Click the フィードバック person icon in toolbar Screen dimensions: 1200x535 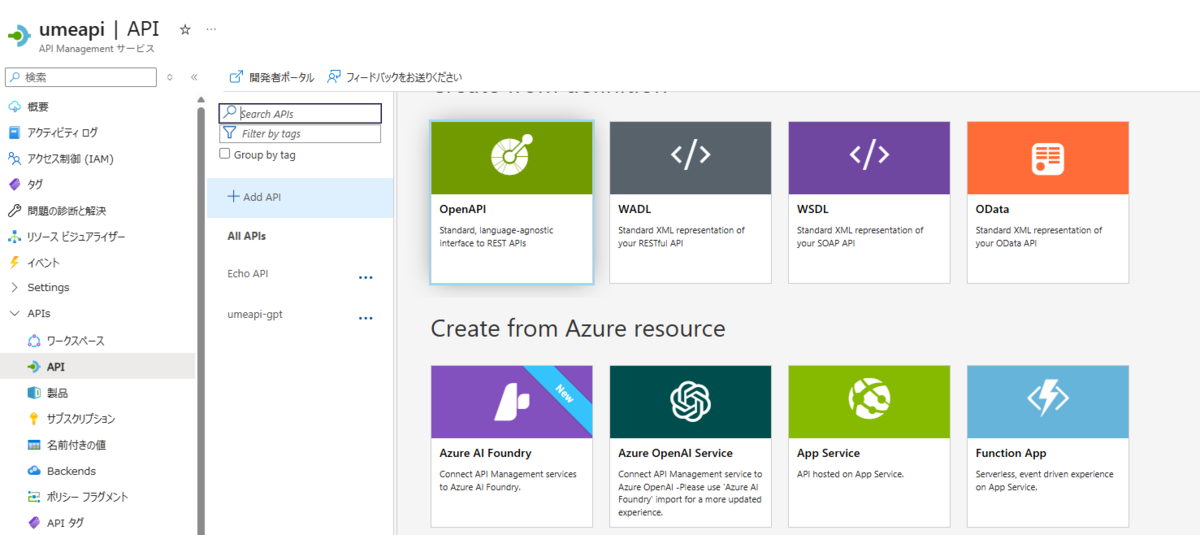334,77
